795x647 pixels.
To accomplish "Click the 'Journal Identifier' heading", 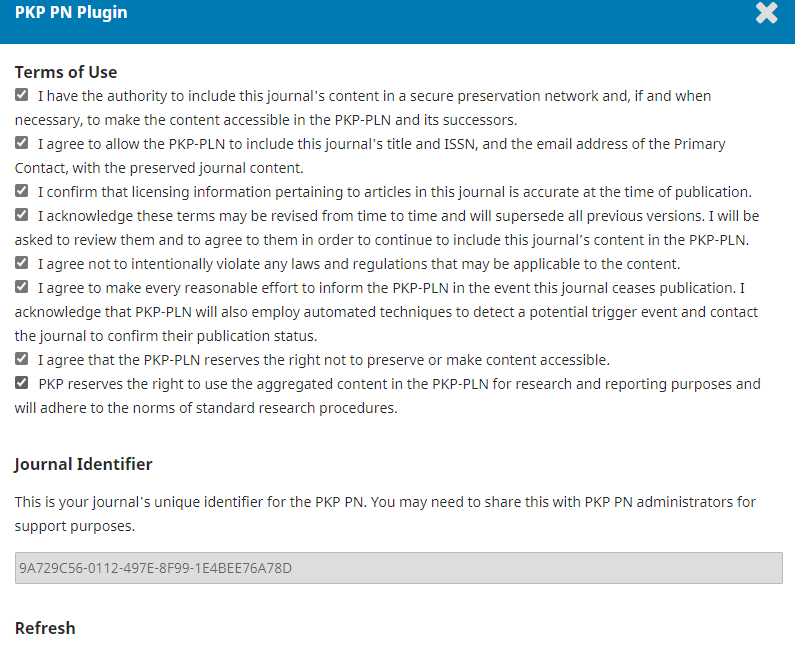I will point(84,464).
